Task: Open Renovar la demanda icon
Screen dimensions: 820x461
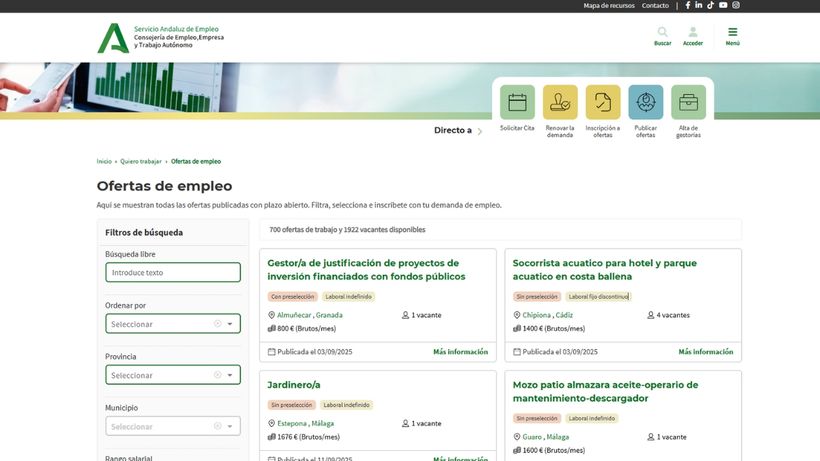Action: pyautogui.click(x=560, y=102)
